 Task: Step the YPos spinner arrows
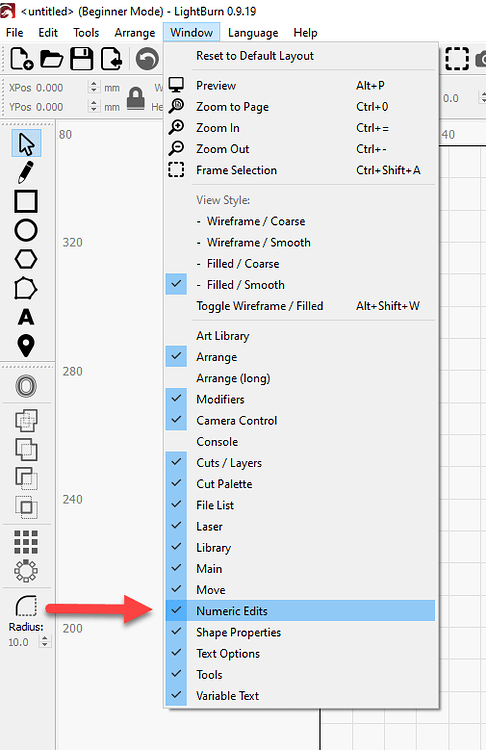pos(94,106)
